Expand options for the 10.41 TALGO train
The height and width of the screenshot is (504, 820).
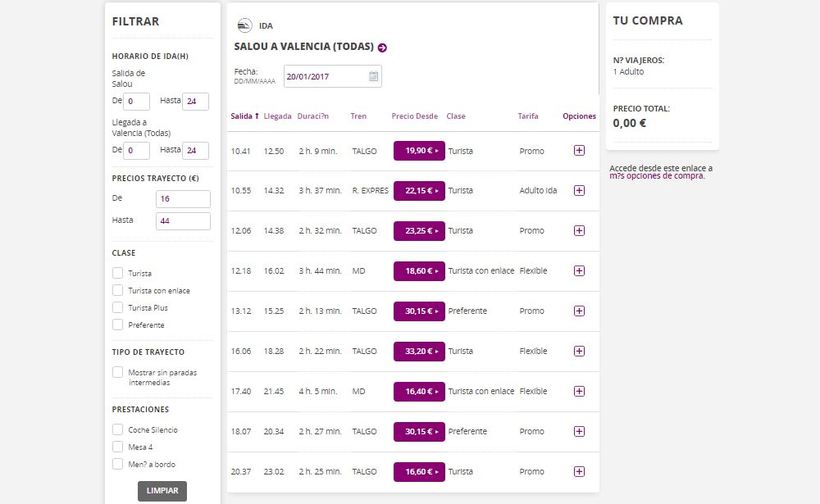579,151
